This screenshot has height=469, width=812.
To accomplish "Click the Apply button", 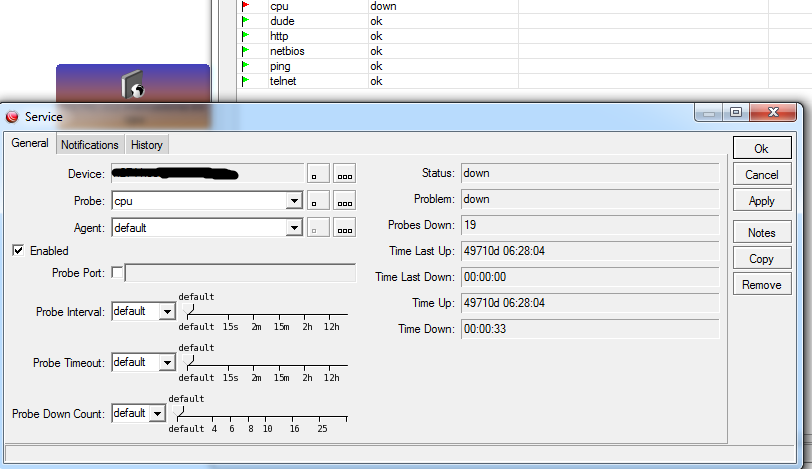I will point(762,200).
